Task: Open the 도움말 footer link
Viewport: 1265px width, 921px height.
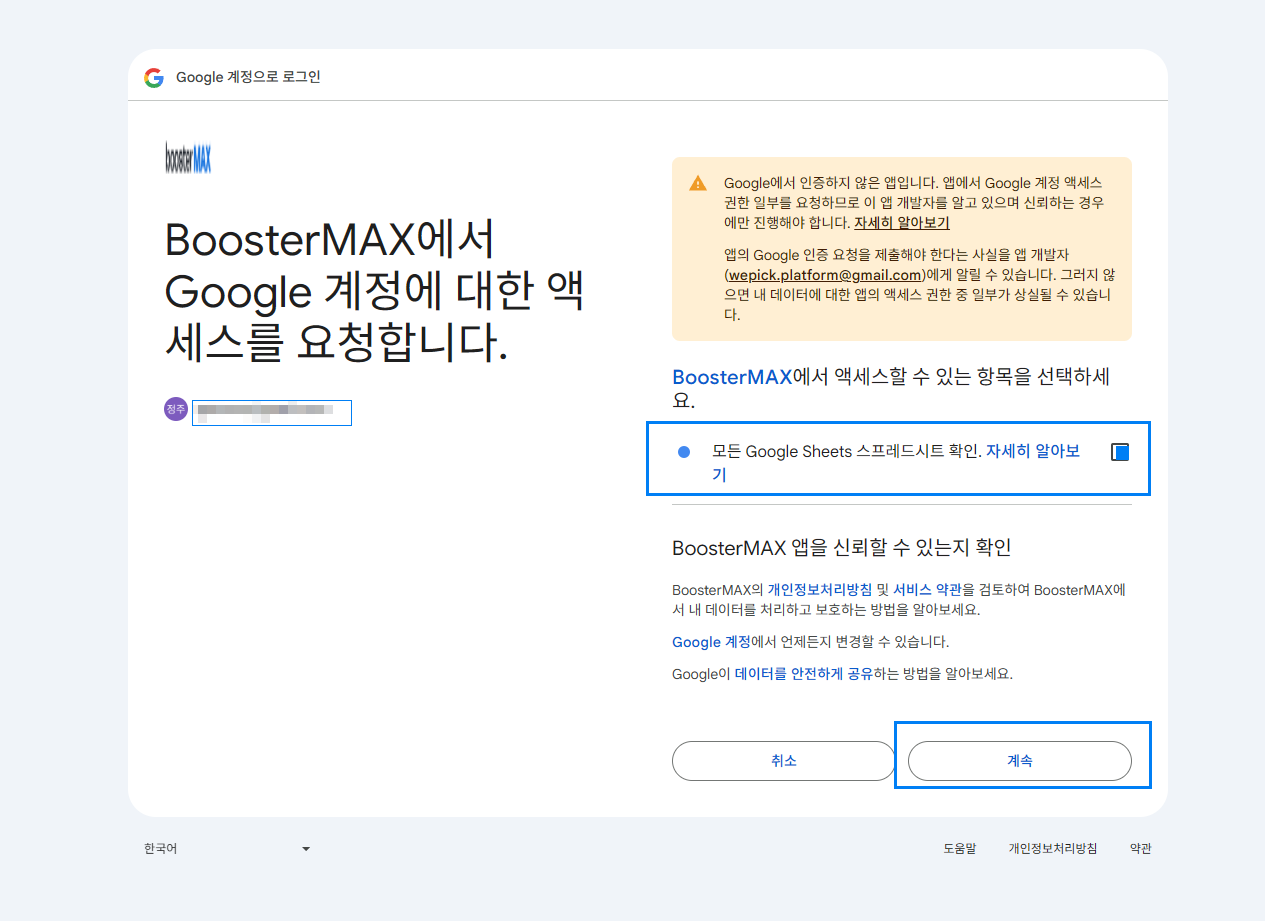Action: (959, 849)
